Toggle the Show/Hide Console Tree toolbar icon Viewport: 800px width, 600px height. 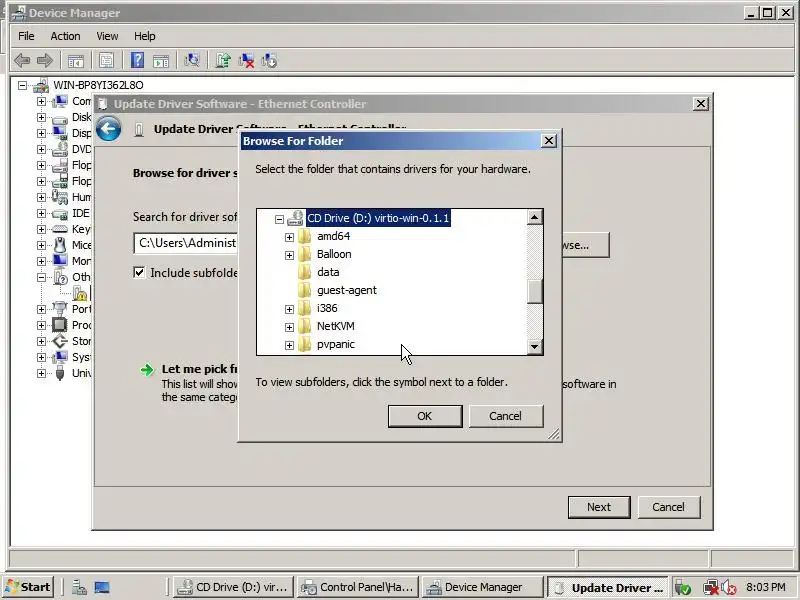pos(76,61)
